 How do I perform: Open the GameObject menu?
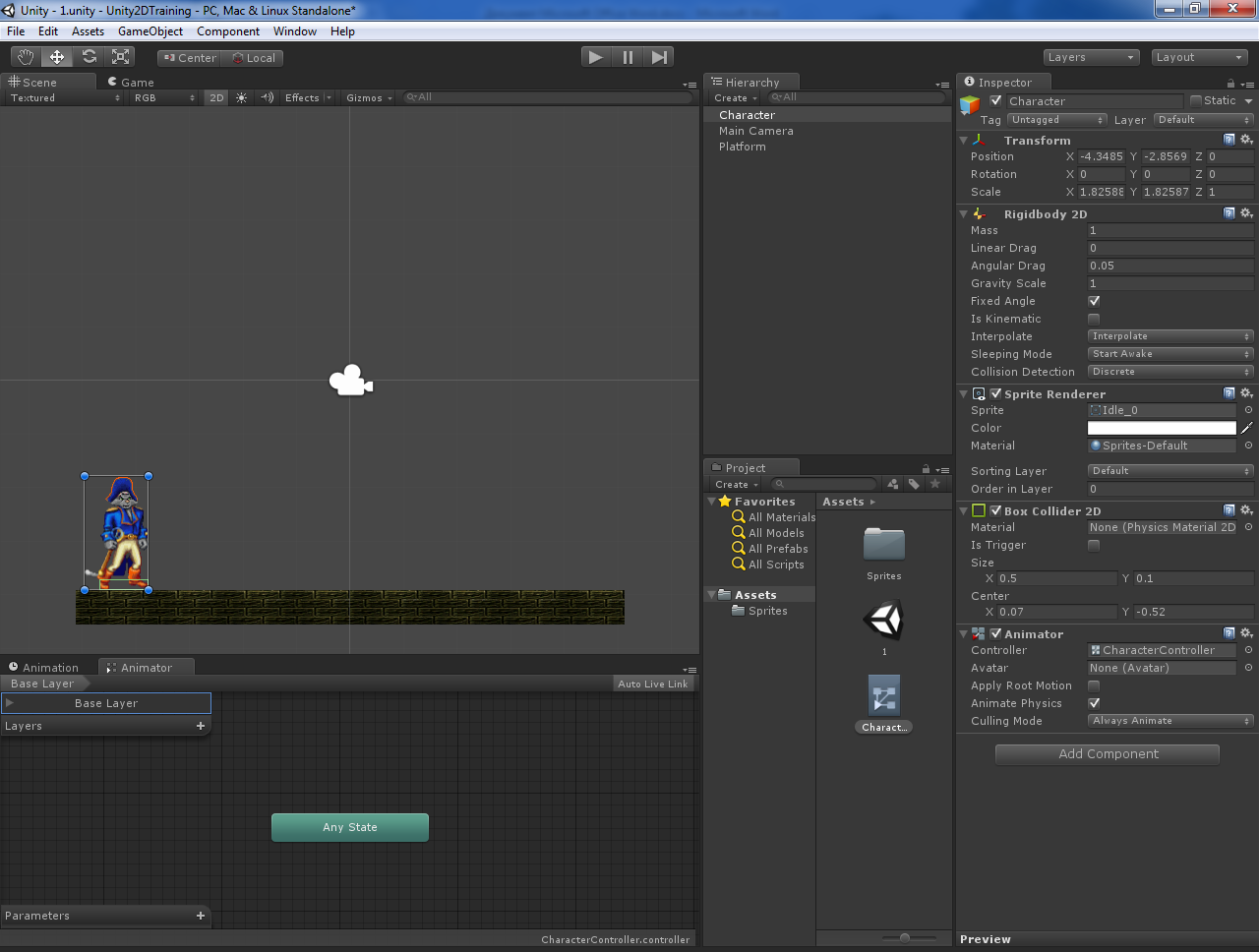coord(150,31)
